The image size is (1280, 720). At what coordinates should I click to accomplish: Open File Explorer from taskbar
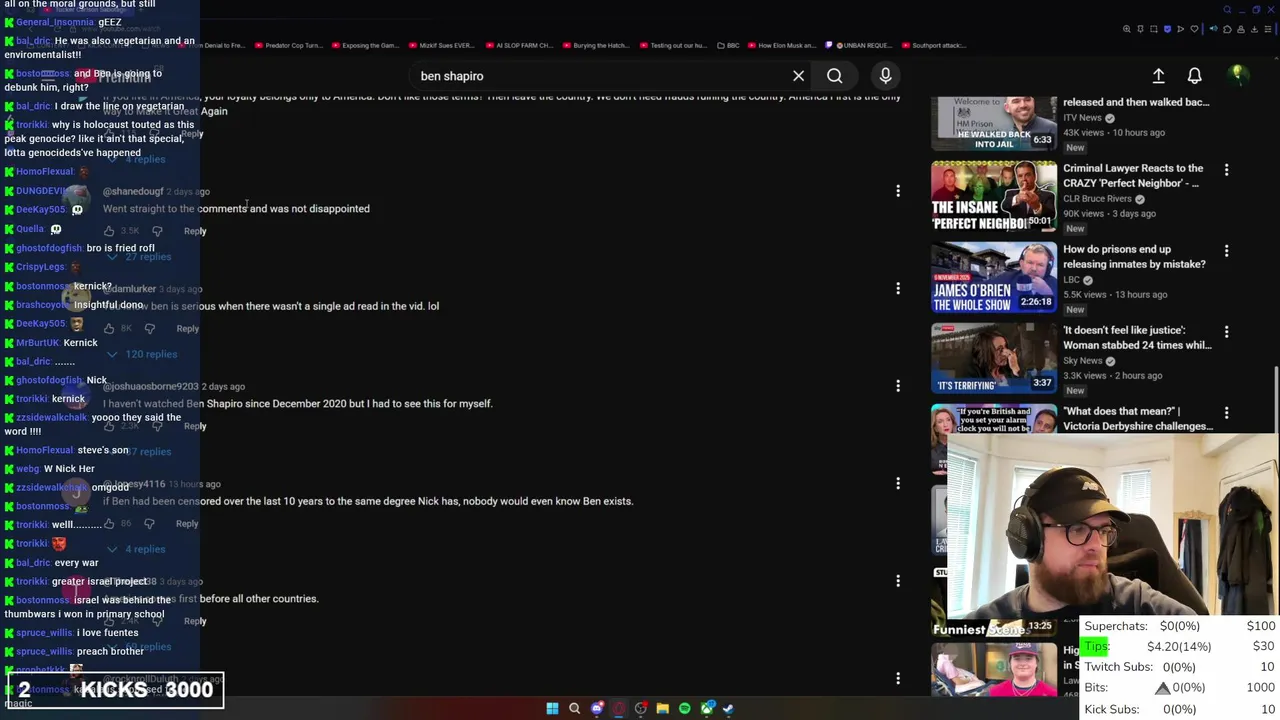tap(662, 708)
